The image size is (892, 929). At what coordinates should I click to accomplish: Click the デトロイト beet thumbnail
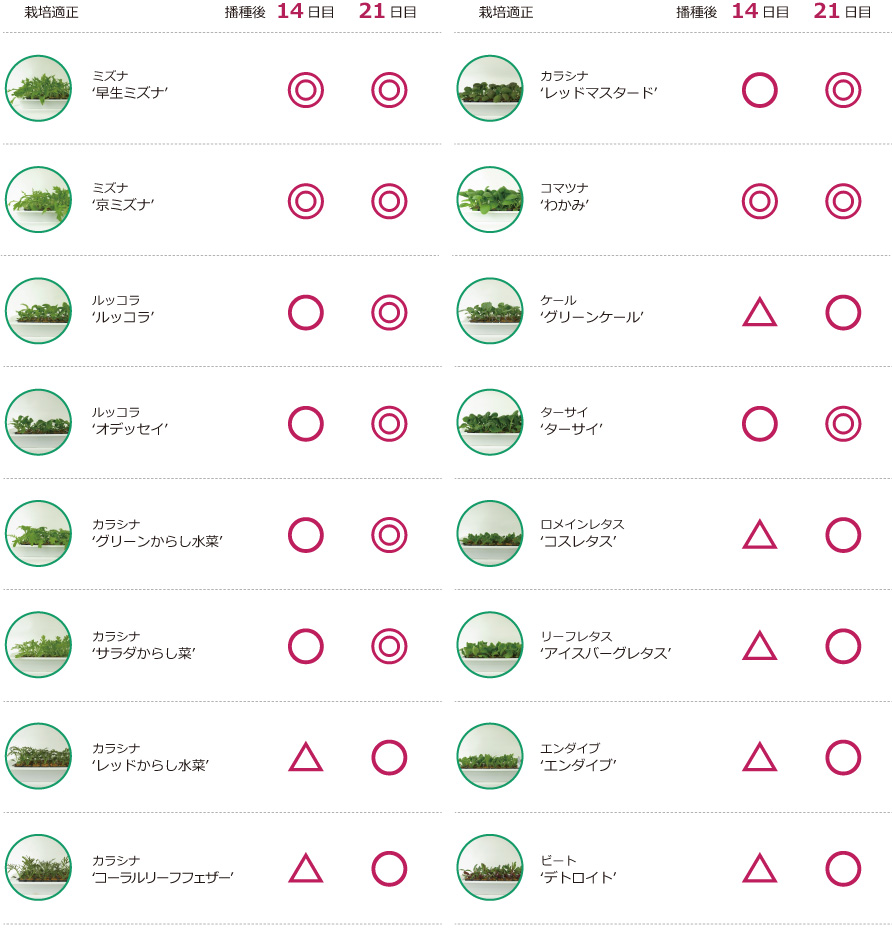click(490, 867)
